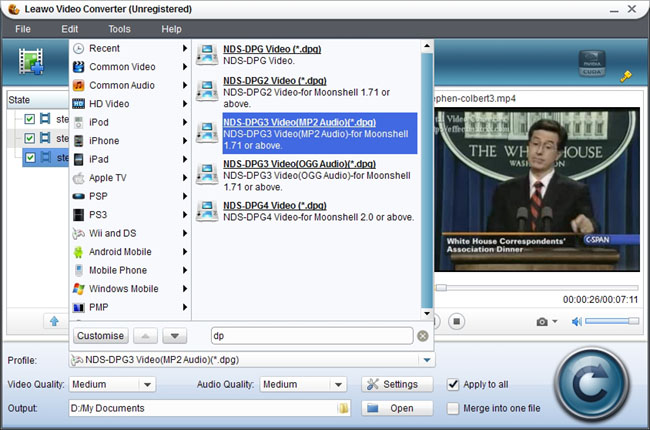The image size is (650, 430).
Task: Select NDS-DPG2 Video profile icon
Action: pyautogui.click(x=207, y=91)
